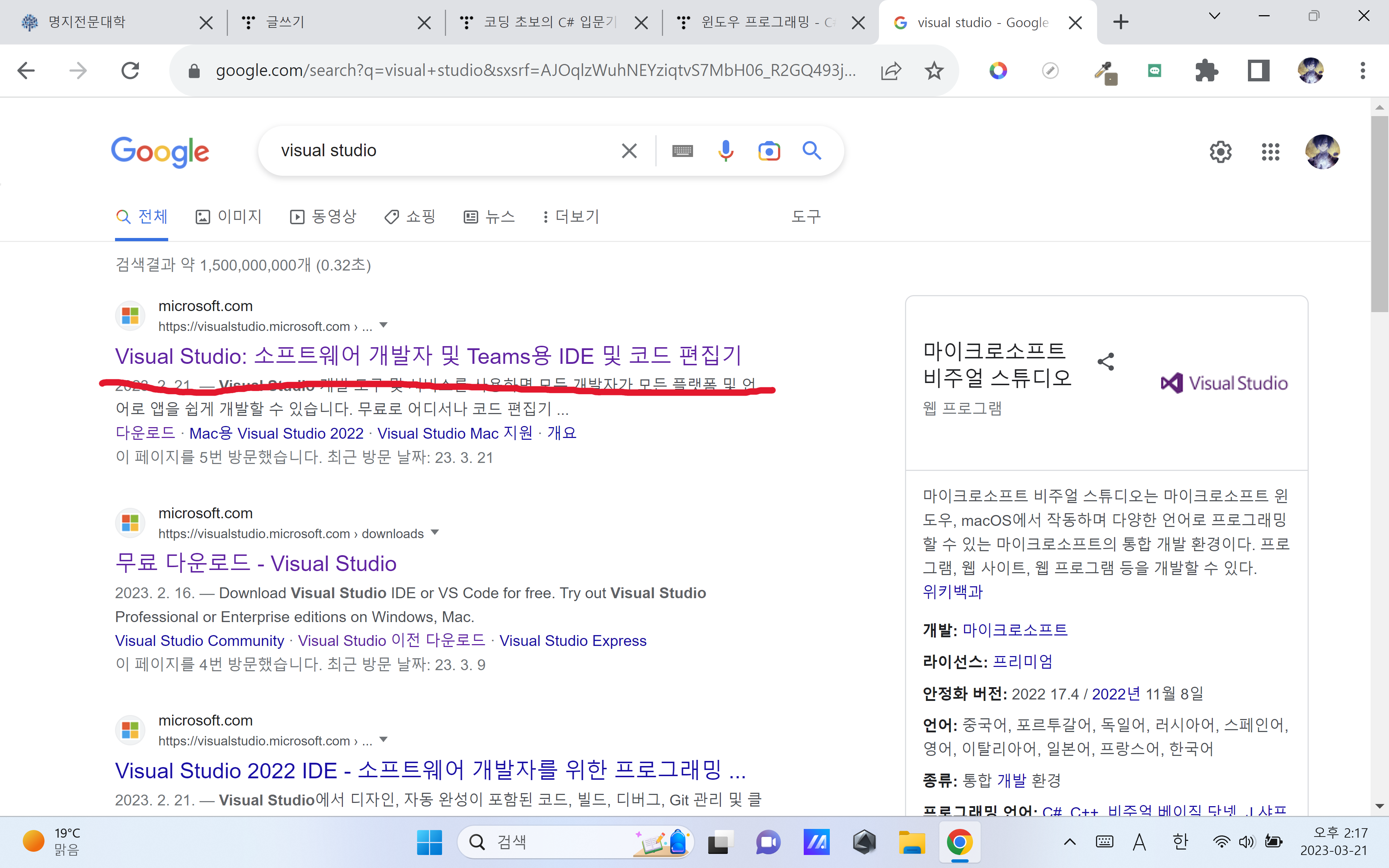Open the 프리미엄 license link

click(x=1022, y=662)
